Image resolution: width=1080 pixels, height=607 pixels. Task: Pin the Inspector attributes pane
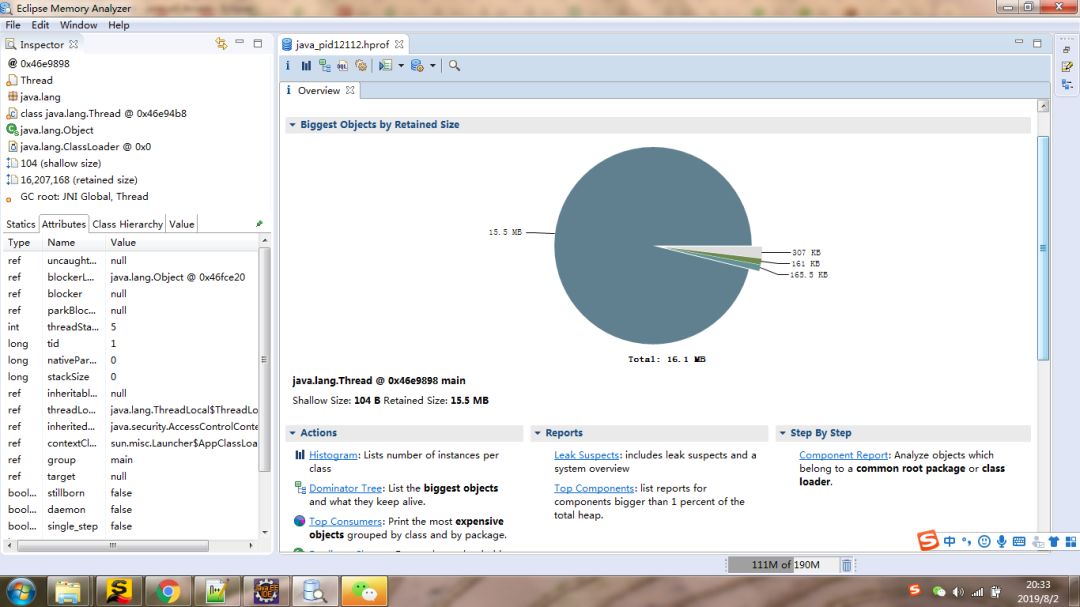(x=259, y=224)
